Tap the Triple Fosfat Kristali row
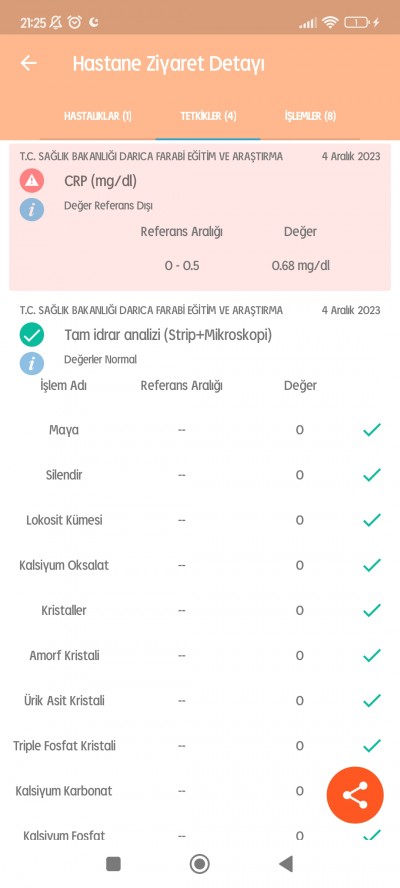The height and width of the screenshot is (888, 400). point(200,746)
